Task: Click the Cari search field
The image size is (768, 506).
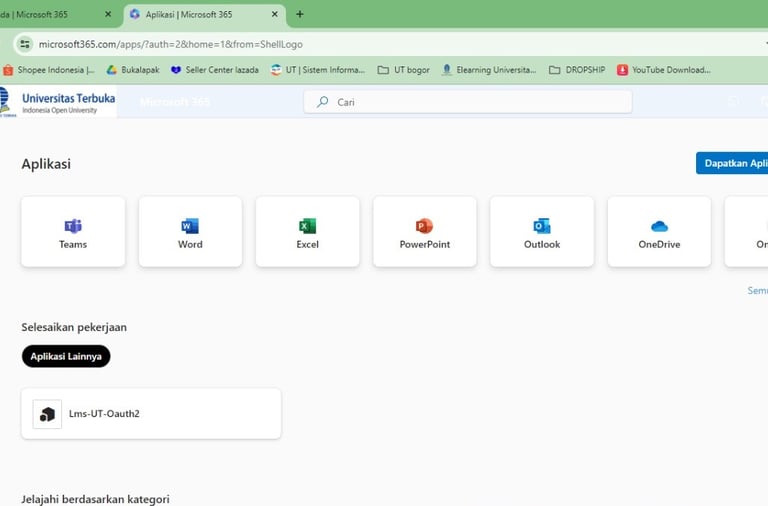Action: tap(468, 102)
